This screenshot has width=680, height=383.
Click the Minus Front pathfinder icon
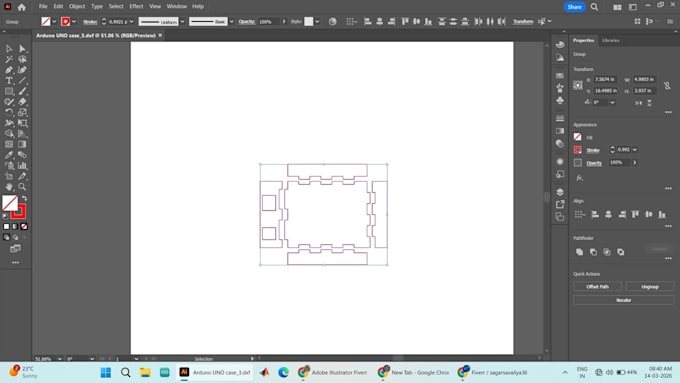click(593, 252)
